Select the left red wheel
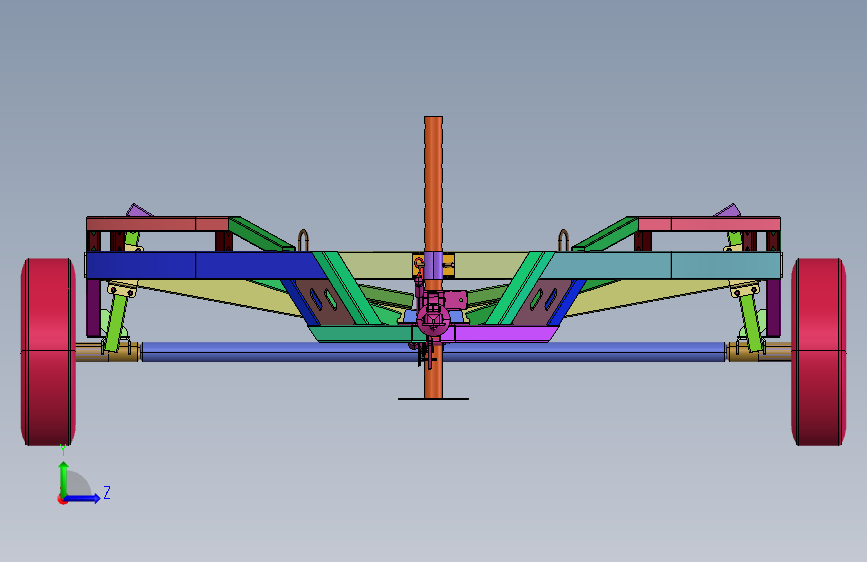 tap(48, 352)
